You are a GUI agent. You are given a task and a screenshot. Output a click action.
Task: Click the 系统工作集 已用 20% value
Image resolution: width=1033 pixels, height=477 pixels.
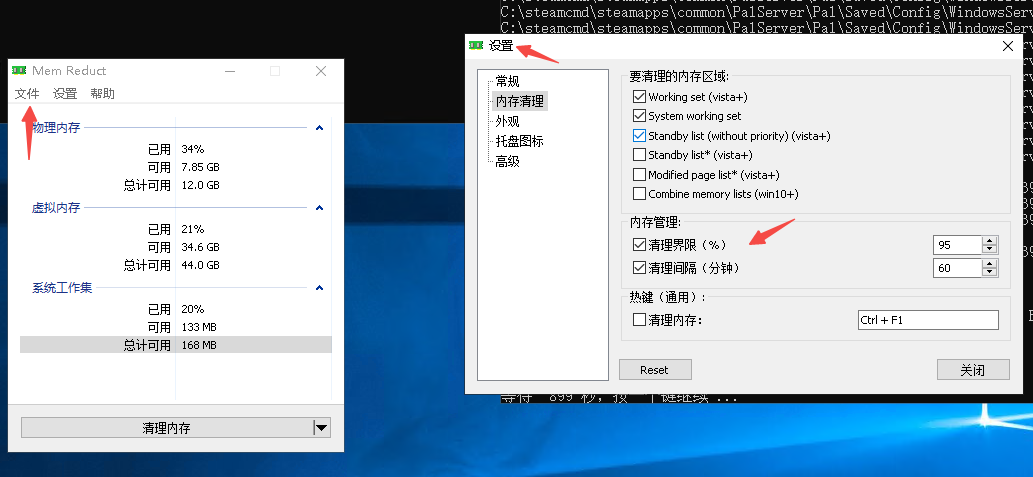pos(192,309)
